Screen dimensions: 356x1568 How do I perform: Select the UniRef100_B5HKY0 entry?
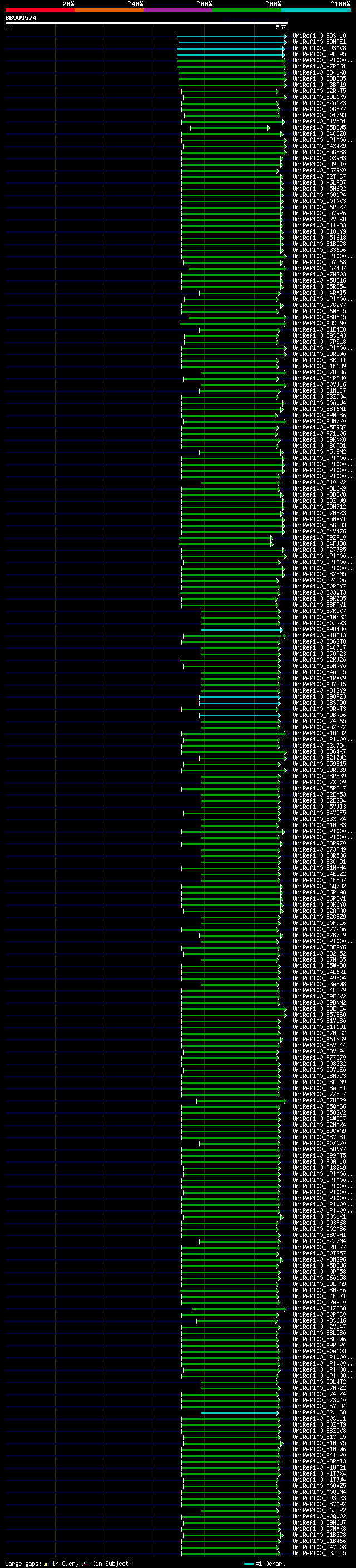point(319,666)
